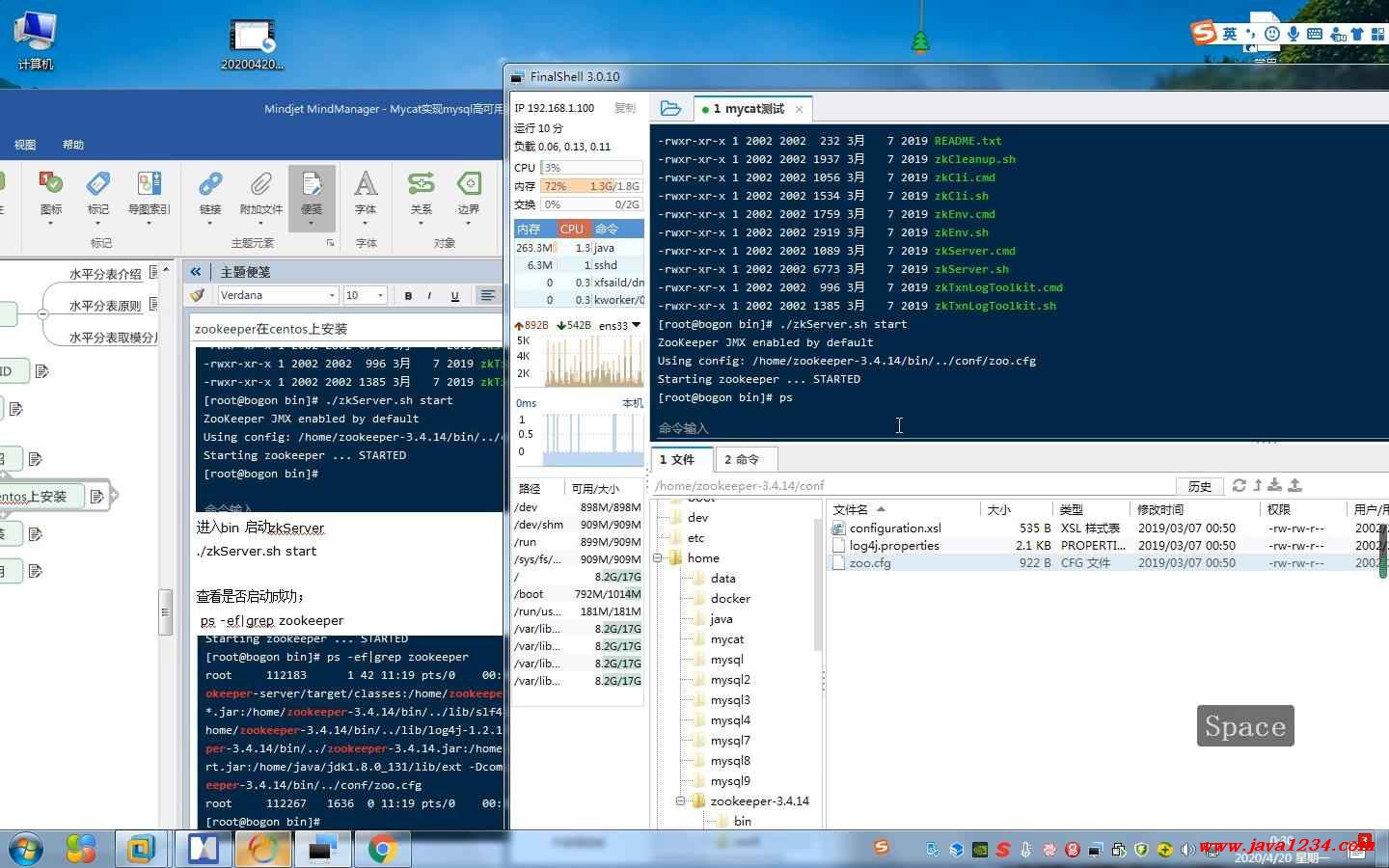Select the file zoo.cfg
1389x868 pixels.
click(870, 563)
